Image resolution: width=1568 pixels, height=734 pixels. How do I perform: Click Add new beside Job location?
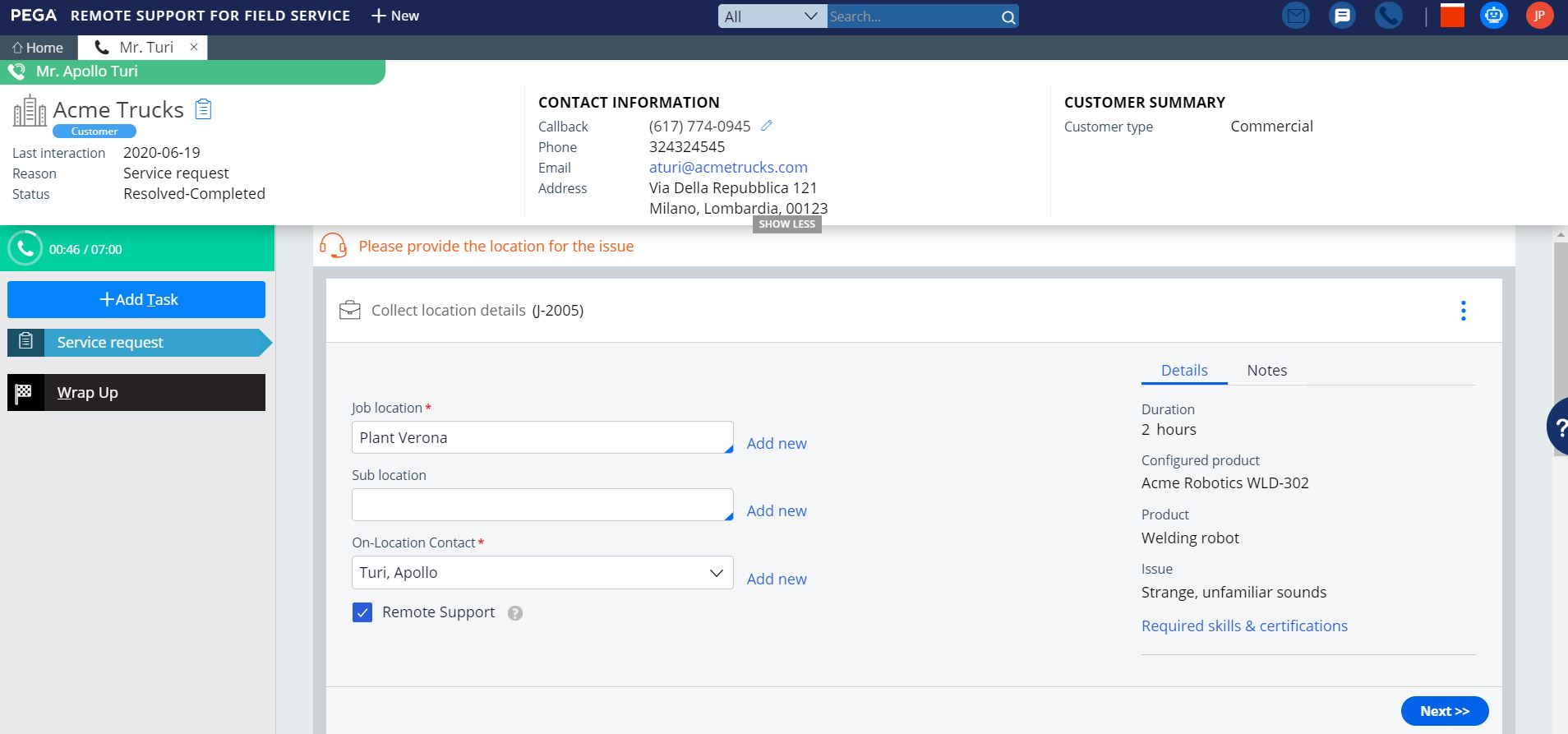(x=777, y=443)
